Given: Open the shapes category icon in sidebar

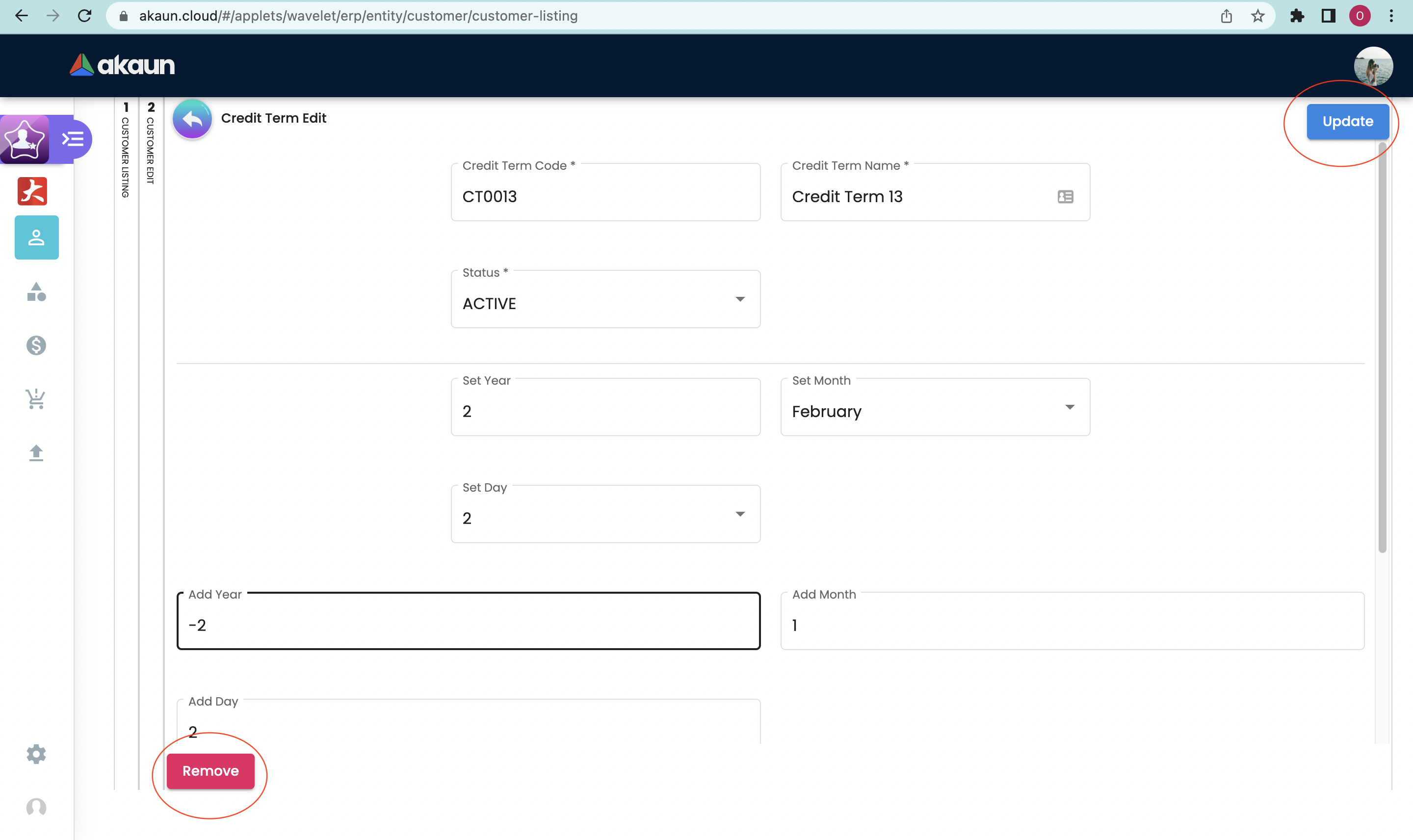Looking at the screenshot, I should coord(36,292).
